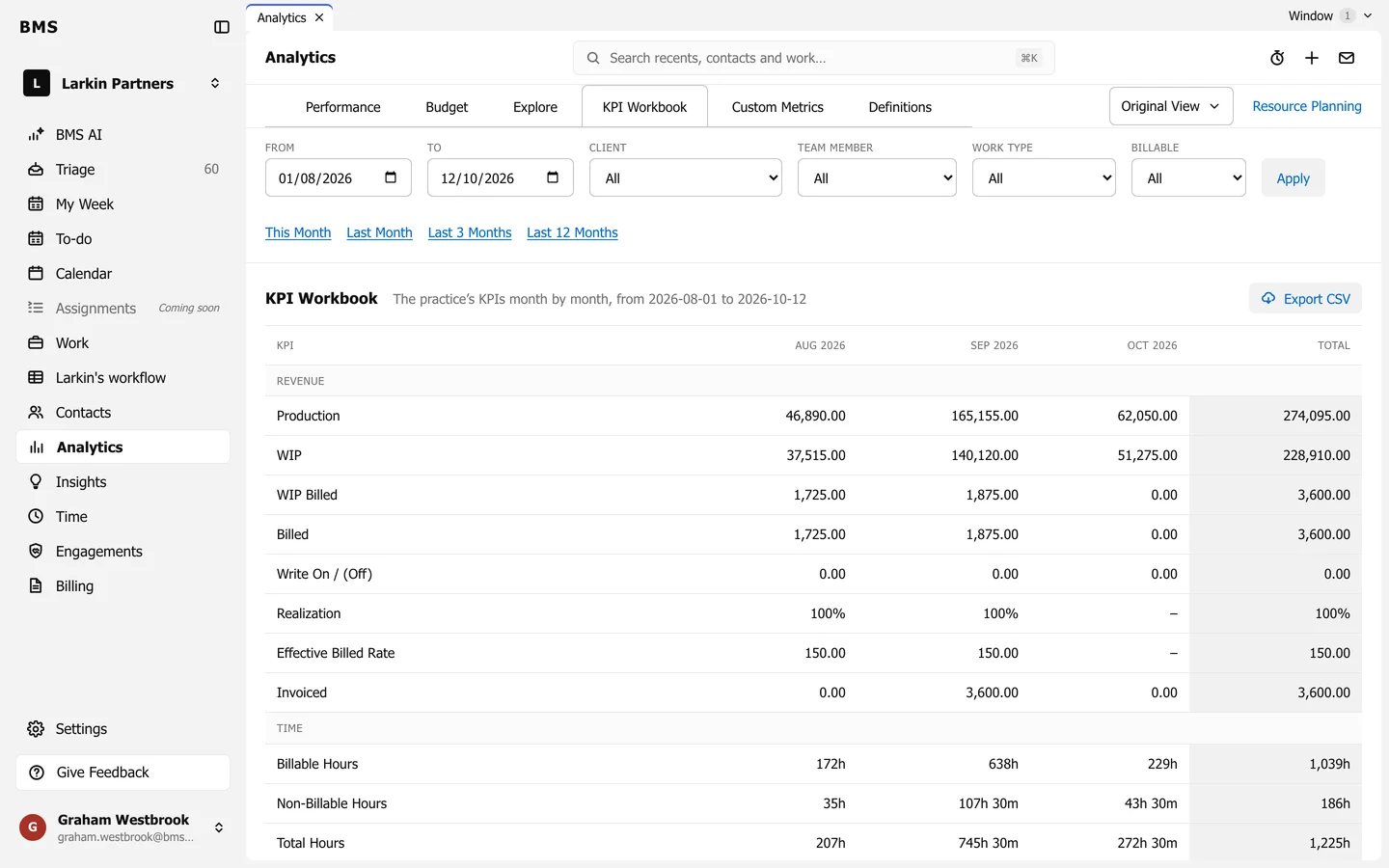Expand the Client filter dropdown
This screenshot has width=1389, height=868.
[686, 177]
